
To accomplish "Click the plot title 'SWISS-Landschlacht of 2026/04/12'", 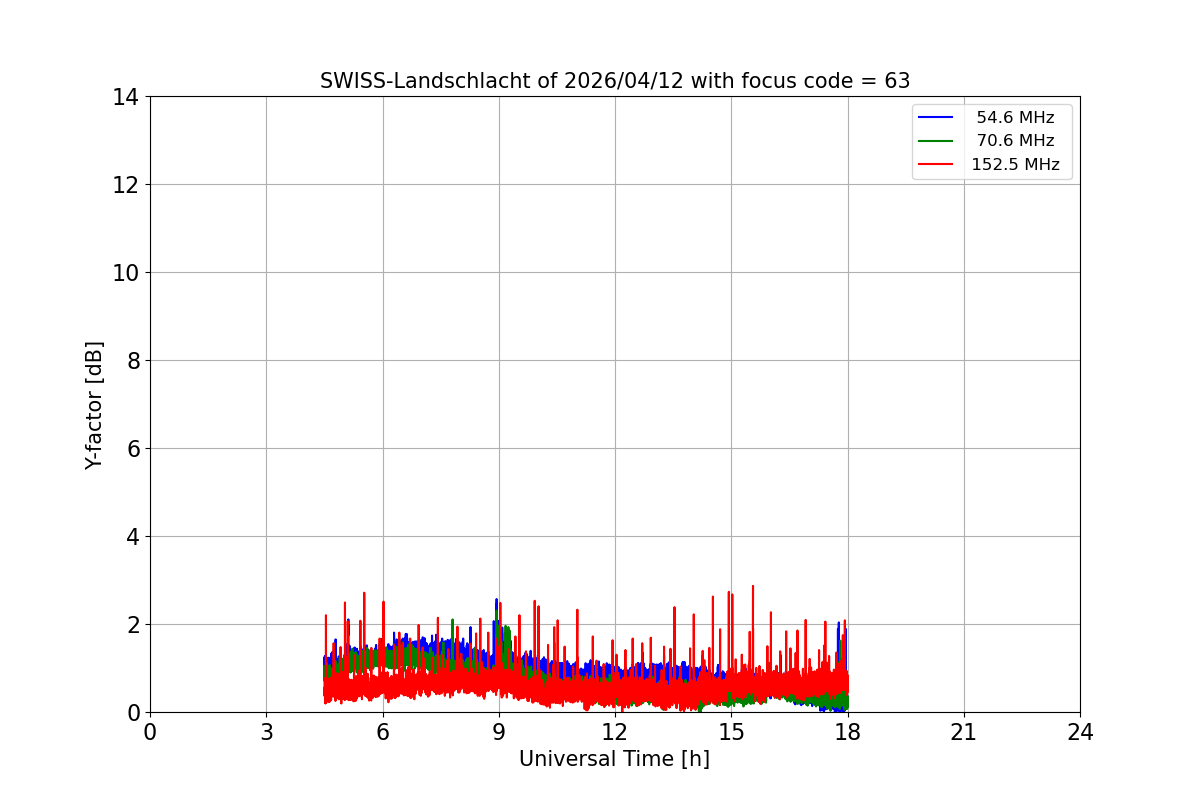I will point(615,81).
